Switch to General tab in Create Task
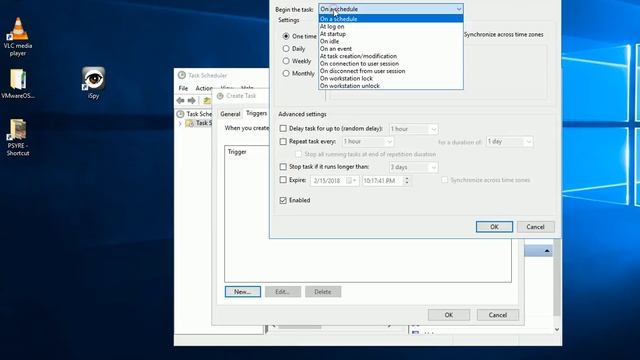 (230, 114)
